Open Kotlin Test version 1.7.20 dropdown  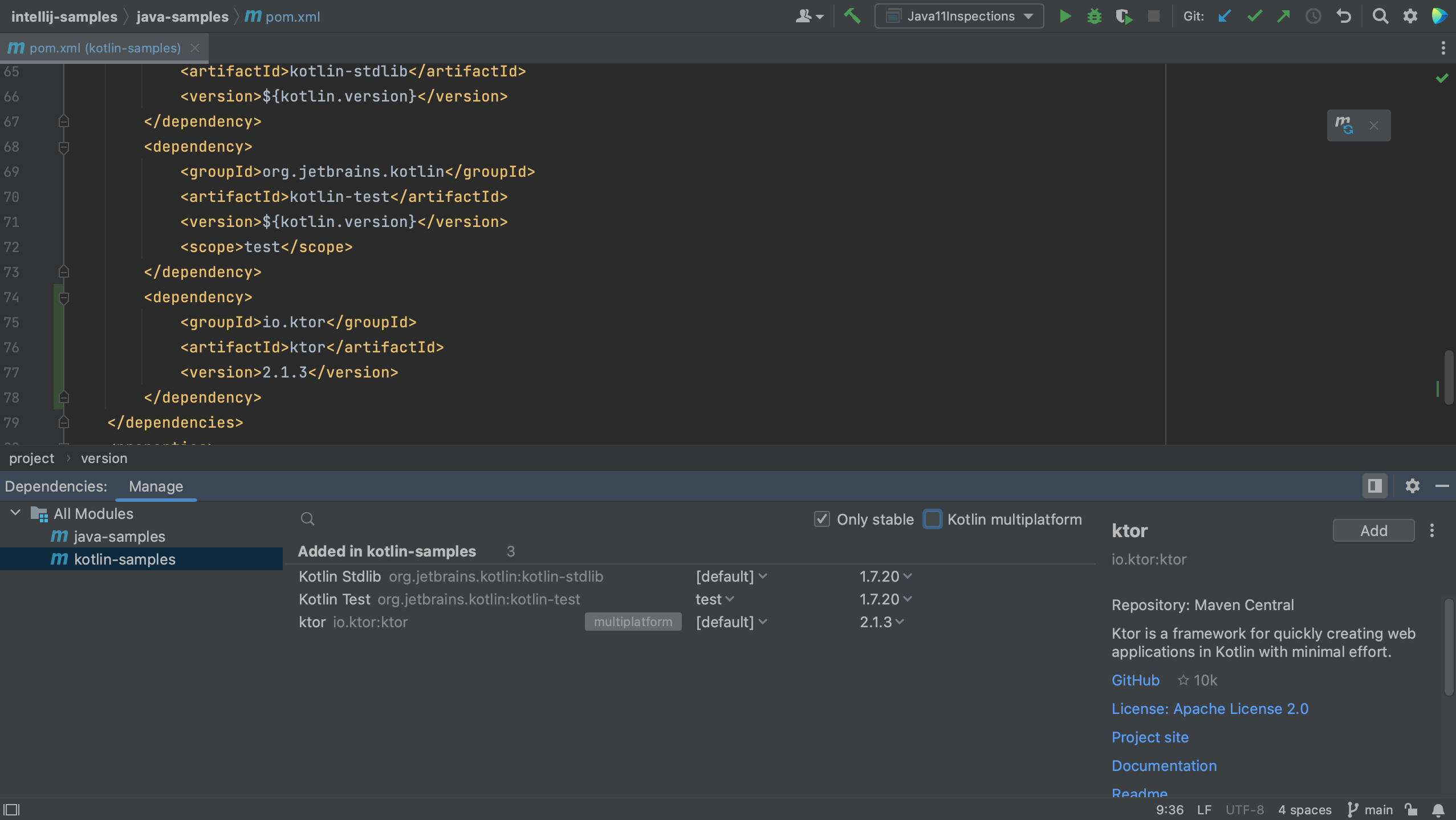(x=885, y=599)
